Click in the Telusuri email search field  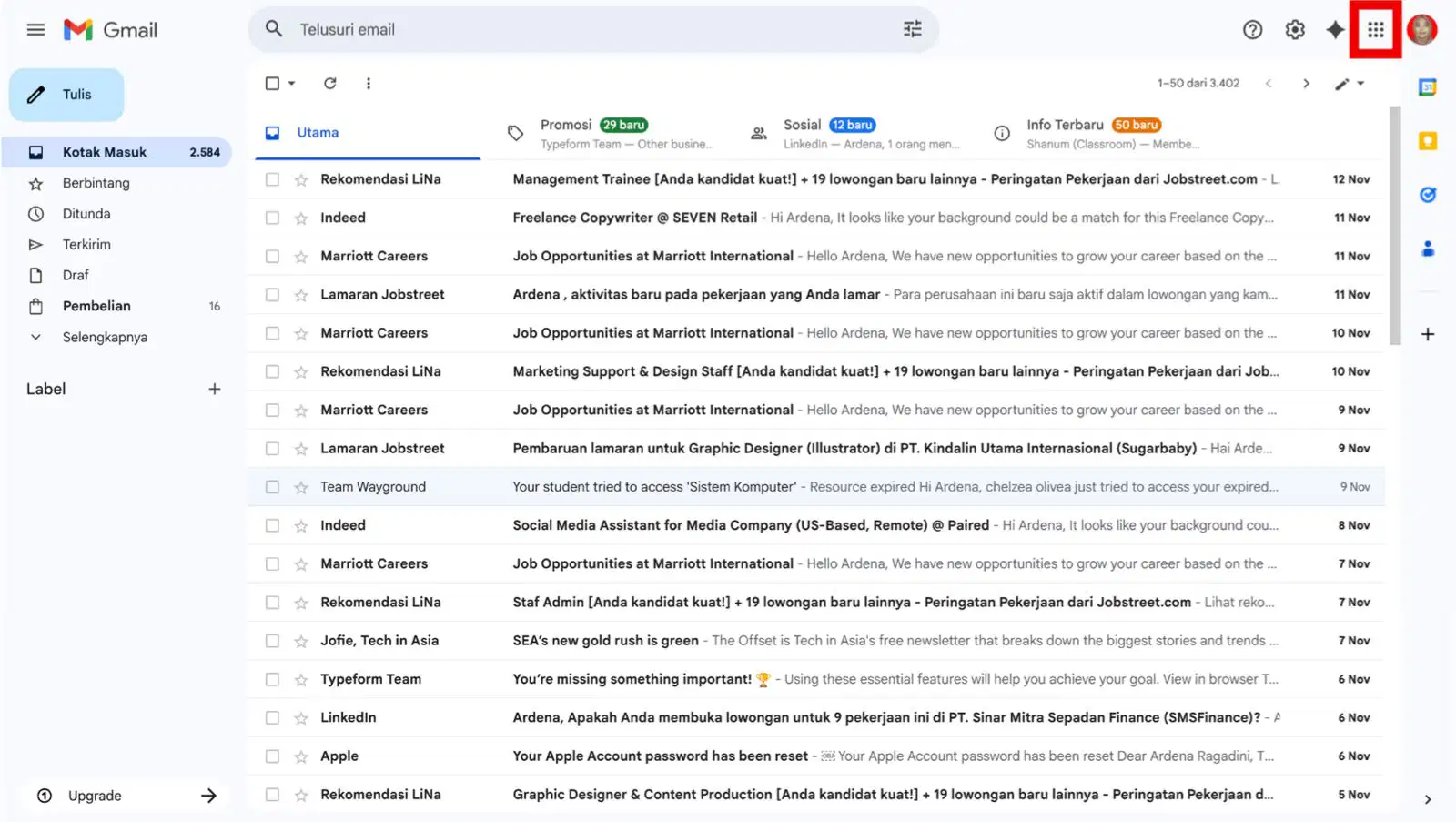(591, 29)
